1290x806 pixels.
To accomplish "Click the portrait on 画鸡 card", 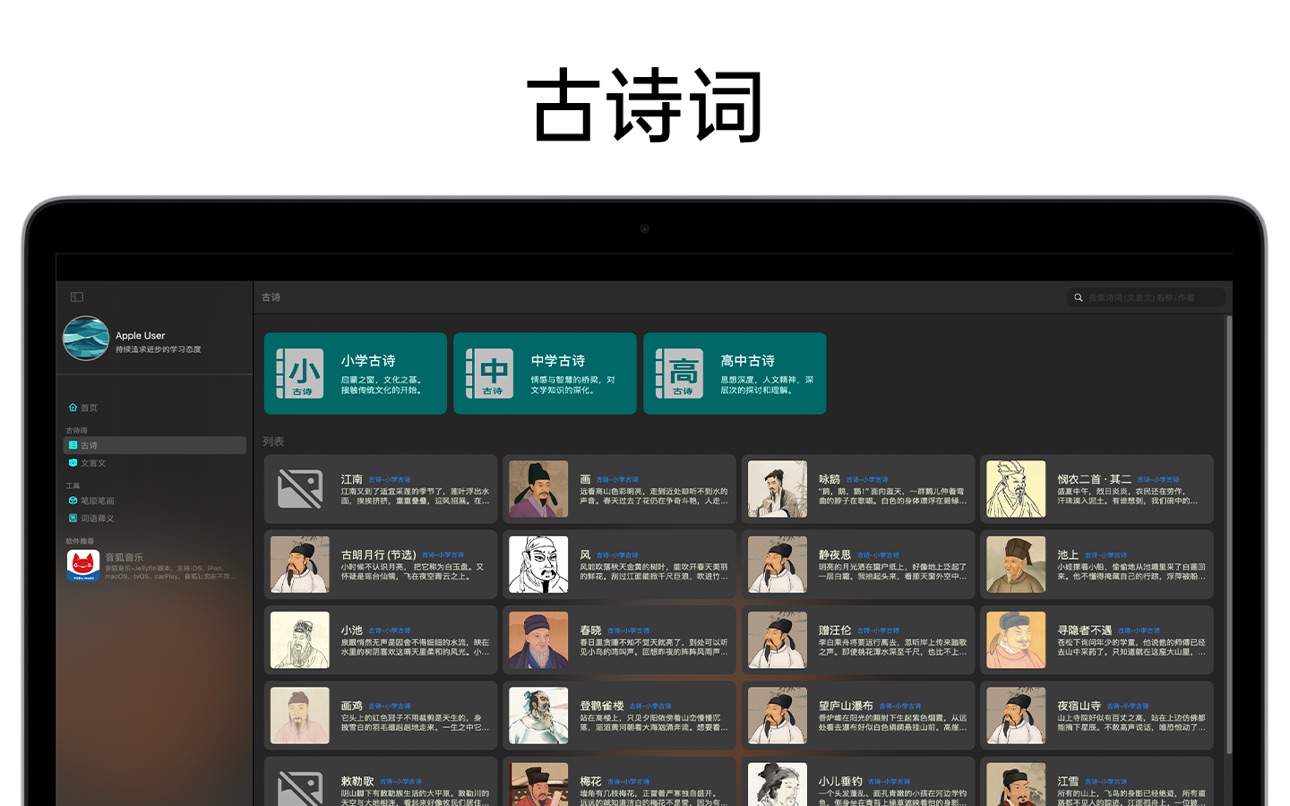I will (x=300, y=716).
